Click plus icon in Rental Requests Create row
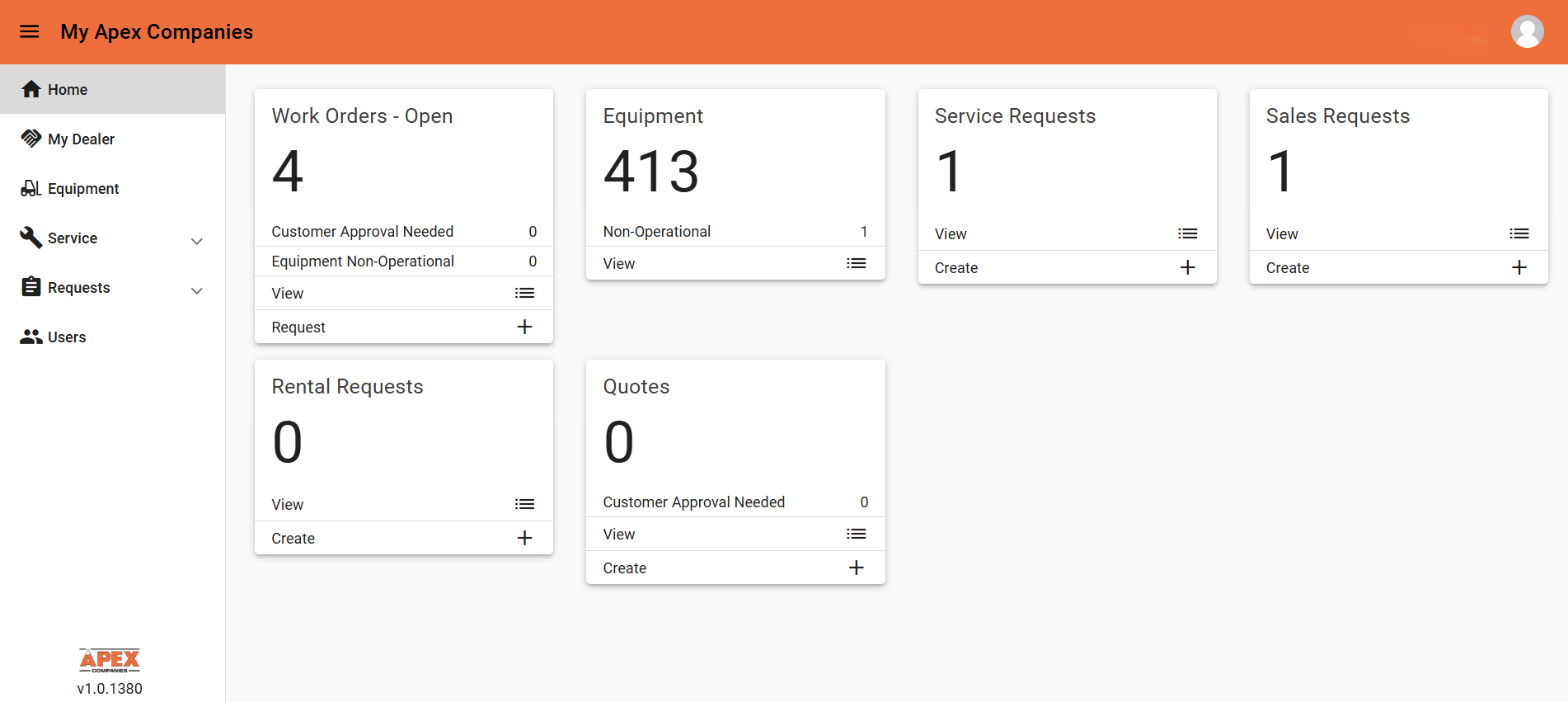1568x702 pixels. tap(524, 538)
